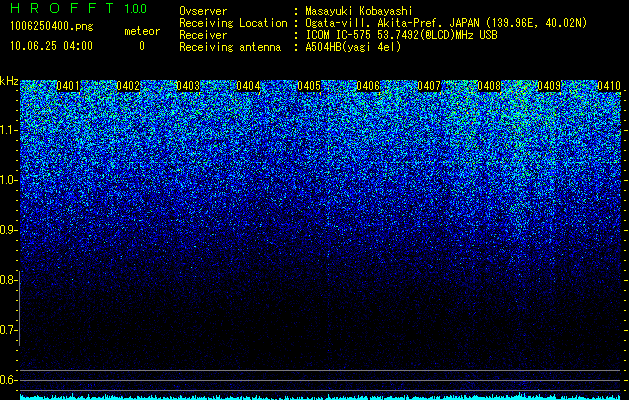Viewport: 629px width, 400px height.
Task: Click the 0407 time marker
Action: 429,86
